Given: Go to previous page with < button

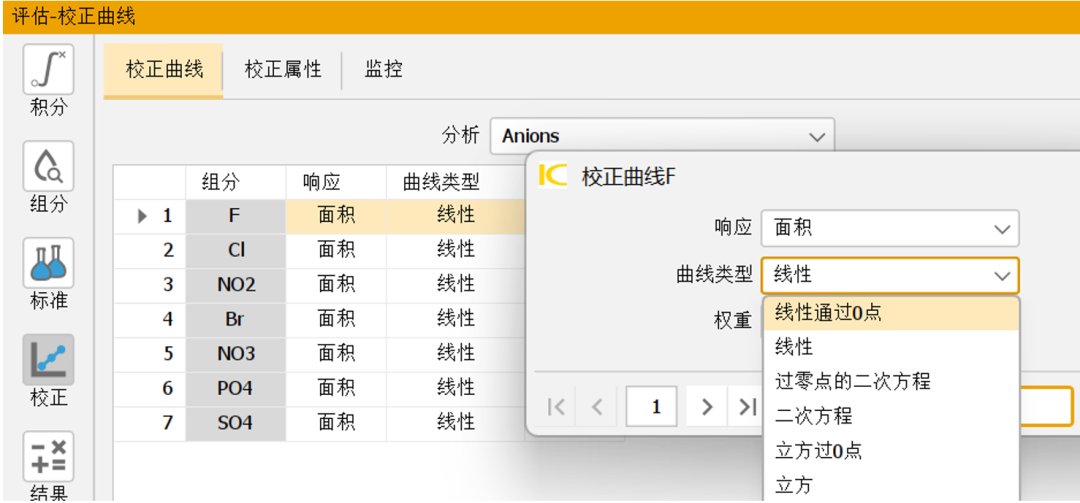Looking at the screenshot, I should pos(596,407).
